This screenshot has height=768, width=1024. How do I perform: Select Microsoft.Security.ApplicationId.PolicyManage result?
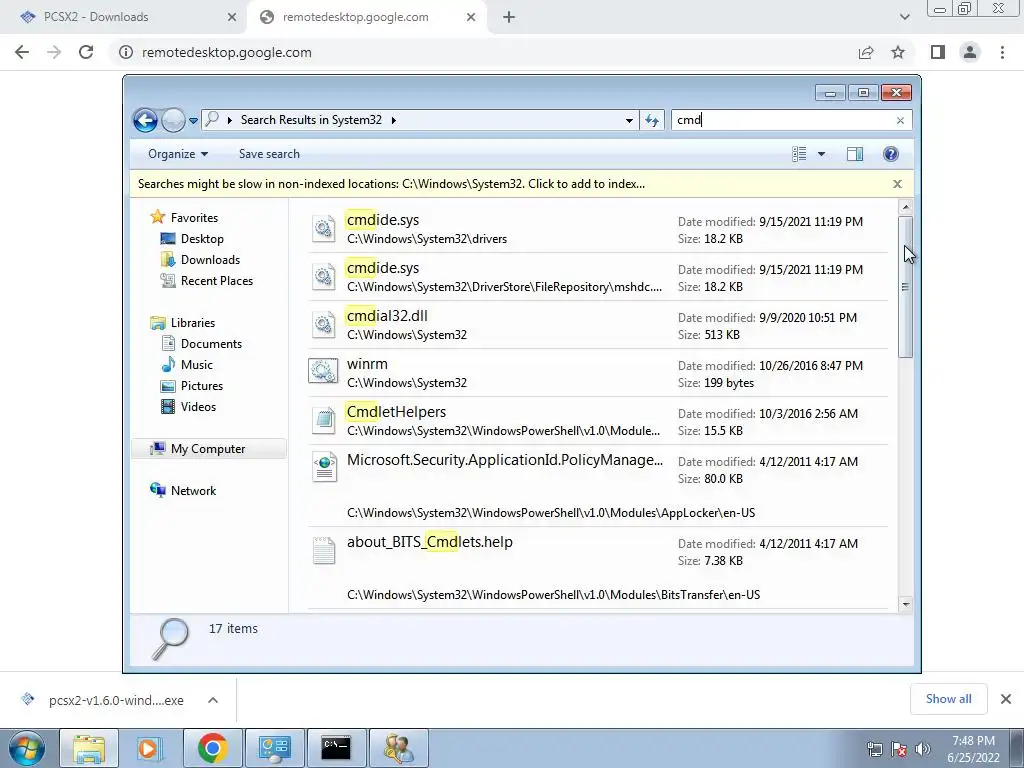pyautogui.click(x=598, y=486)
